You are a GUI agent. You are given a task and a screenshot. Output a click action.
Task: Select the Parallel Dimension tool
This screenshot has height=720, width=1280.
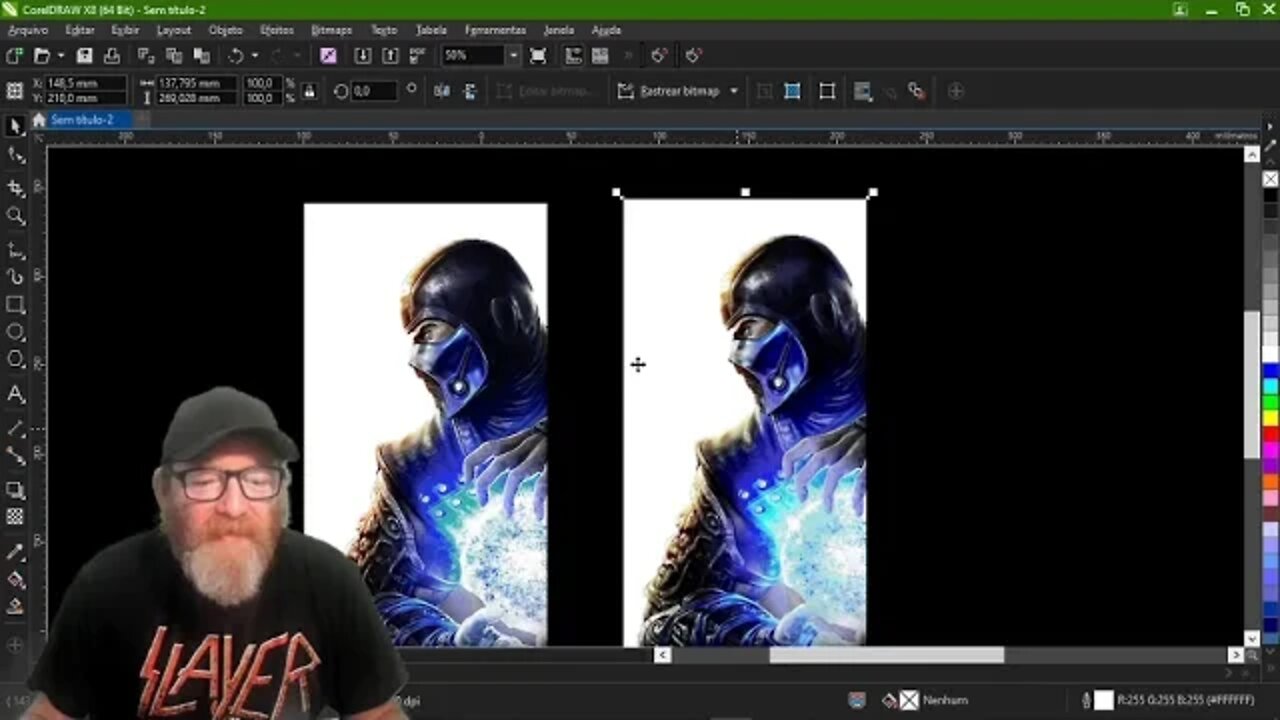[x=15, y=428]
